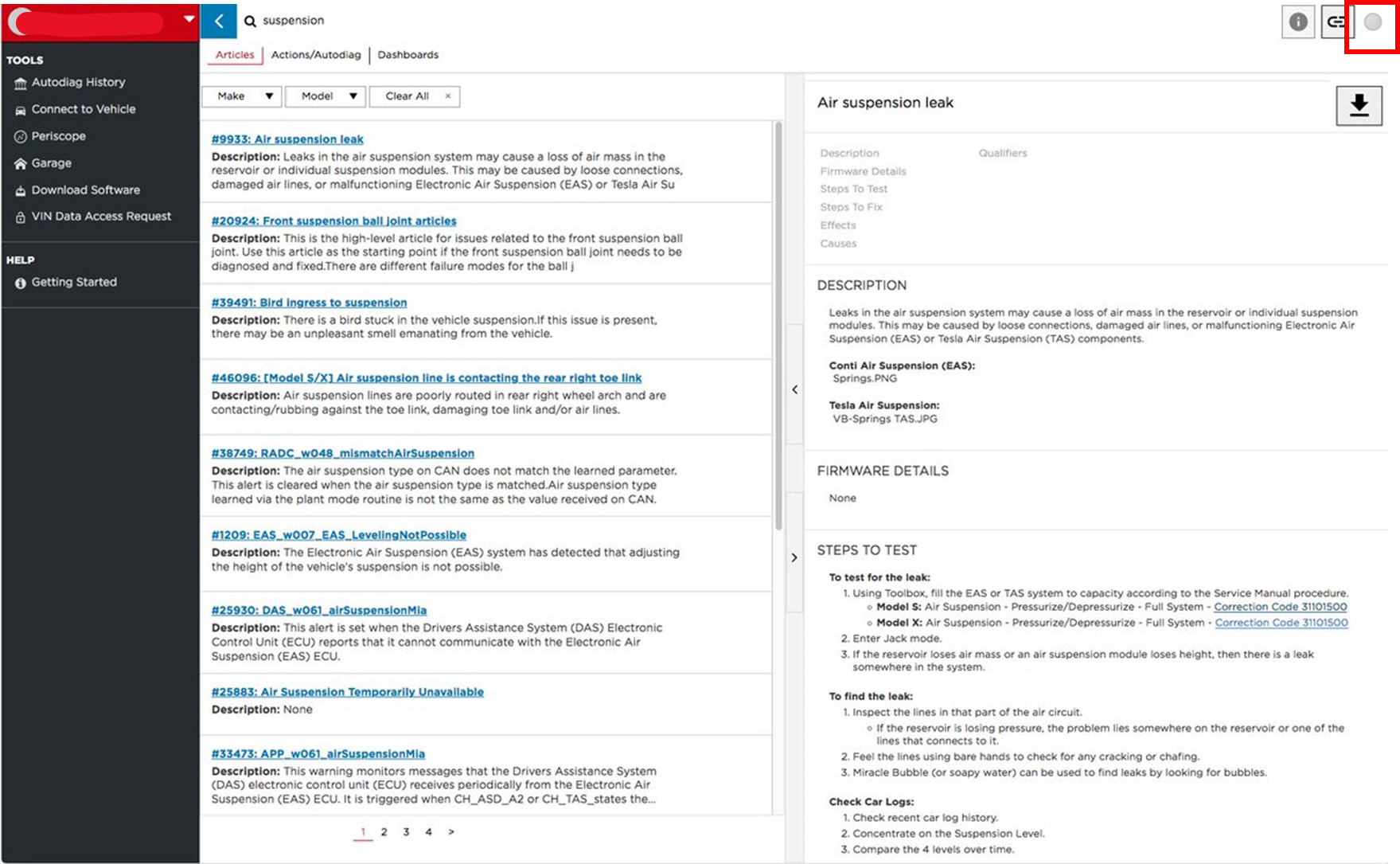Open article #33473 APP_w061_airSuspensionMia
The image size is (1400, 864).
(318, 754)
